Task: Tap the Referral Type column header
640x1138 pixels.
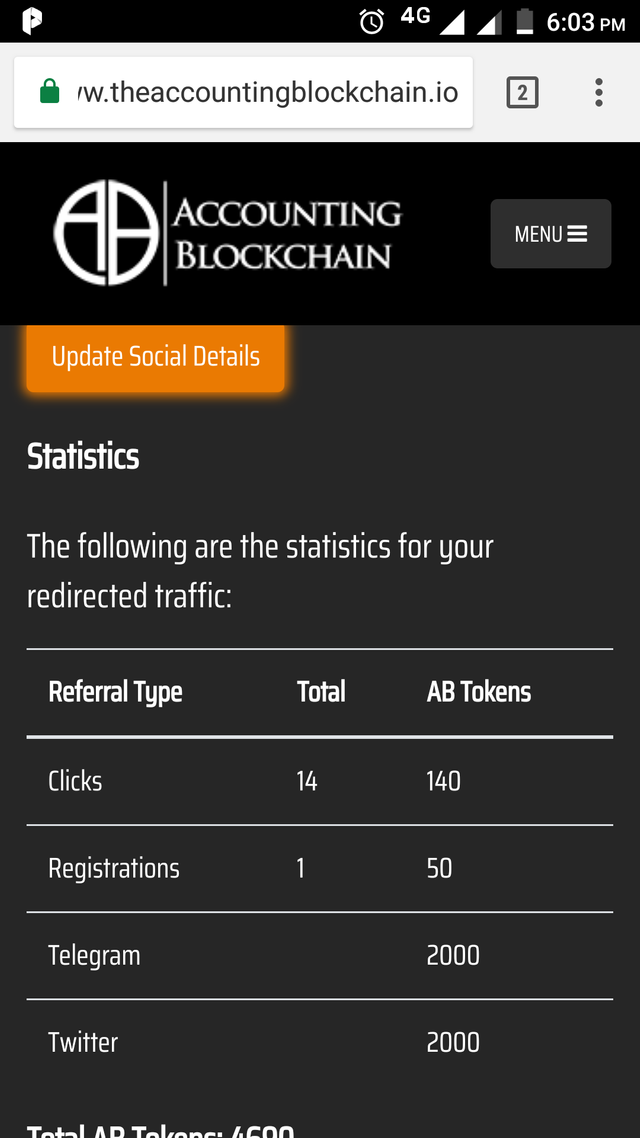Action: tap(115, 692)
